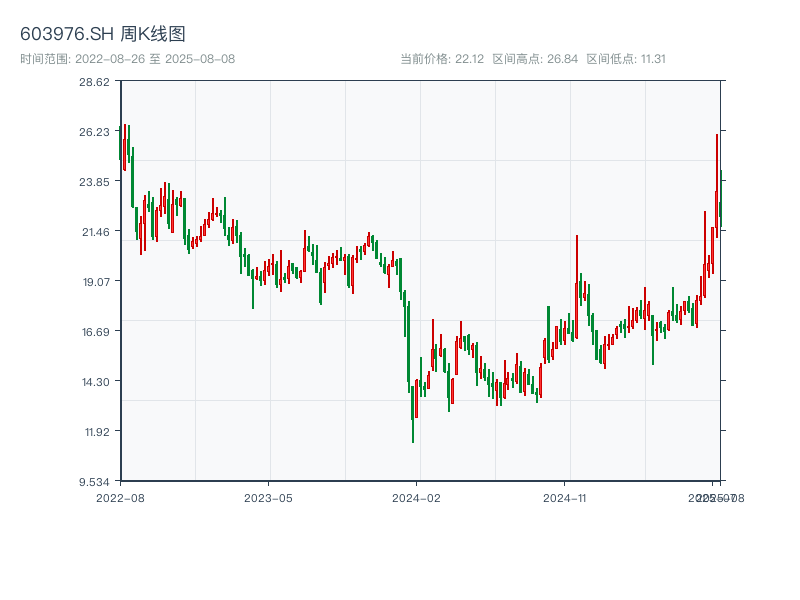Click the 当前价格 22.12 label

tap(442, 59)
